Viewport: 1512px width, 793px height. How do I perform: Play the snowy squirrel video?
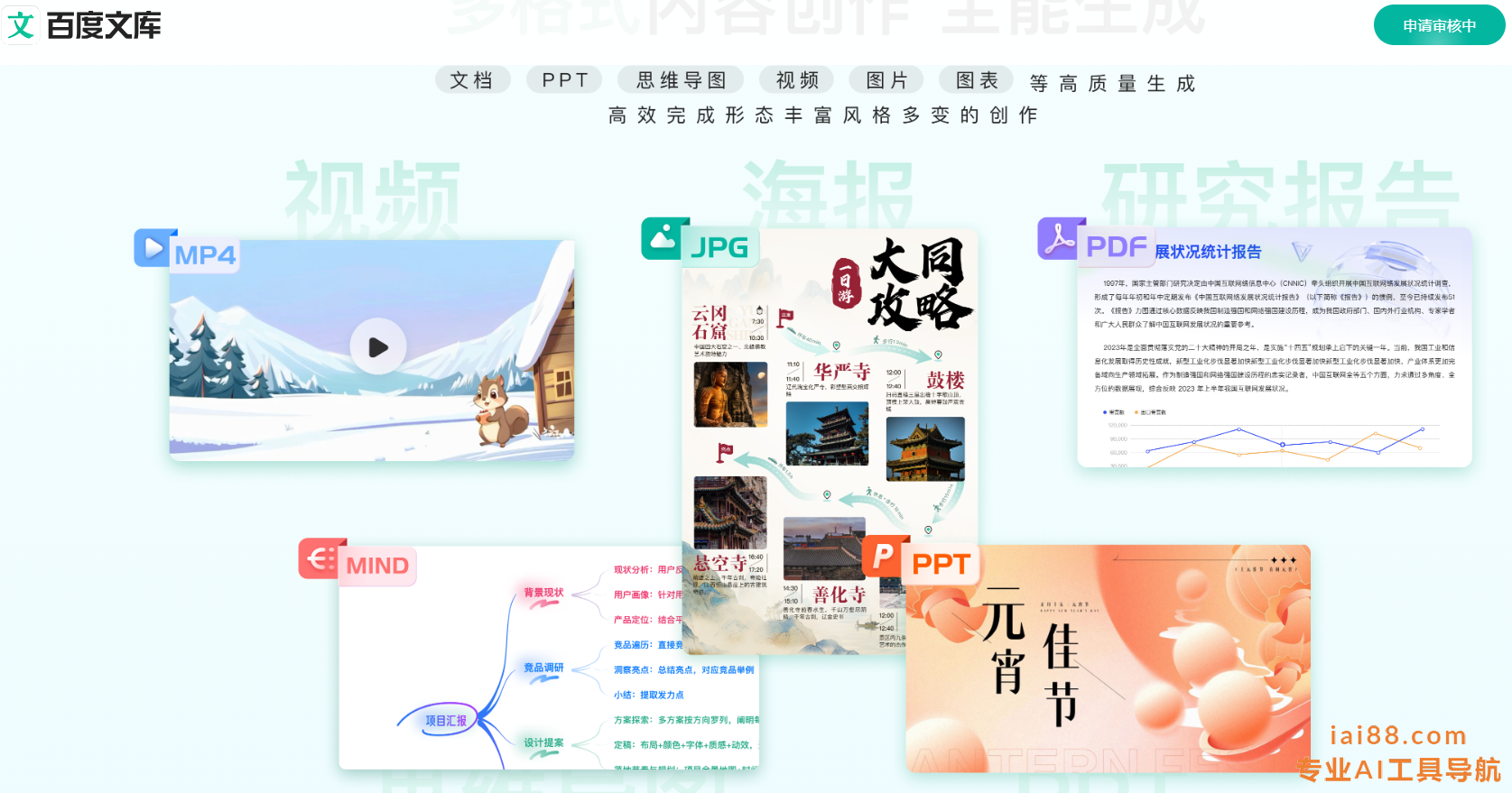point(377,347)
